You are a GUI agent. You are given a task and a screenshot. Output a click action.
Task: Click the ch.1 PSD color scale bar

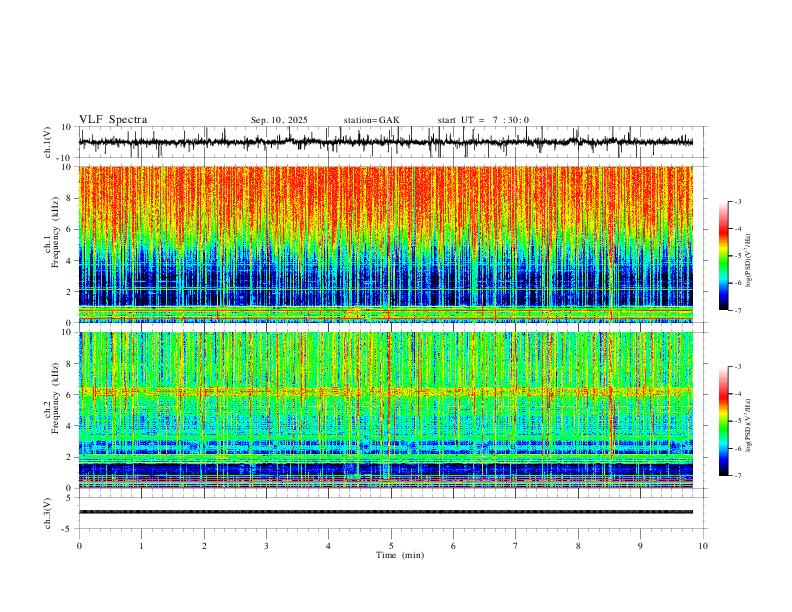click(724, 256)
